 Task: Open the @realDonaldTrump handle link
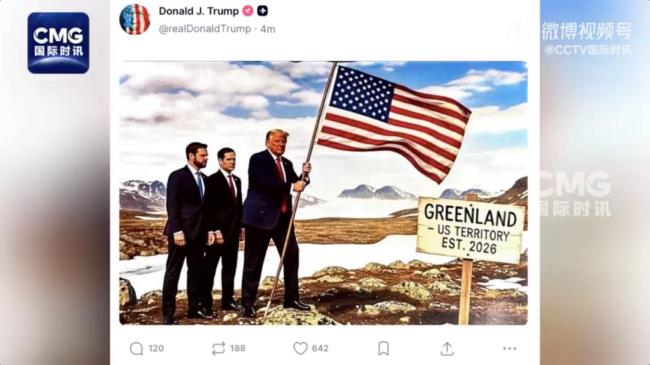coord(205,29)
